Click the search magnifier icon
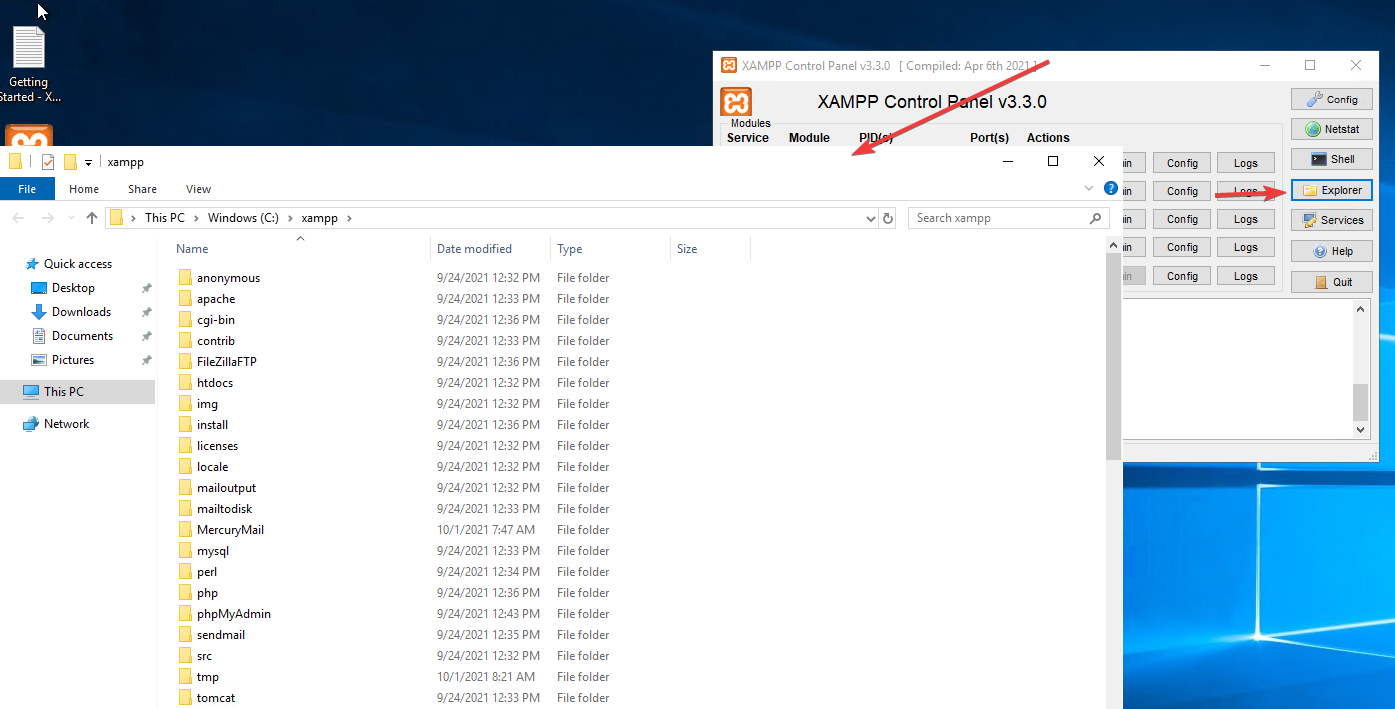 pos(1095,218)
